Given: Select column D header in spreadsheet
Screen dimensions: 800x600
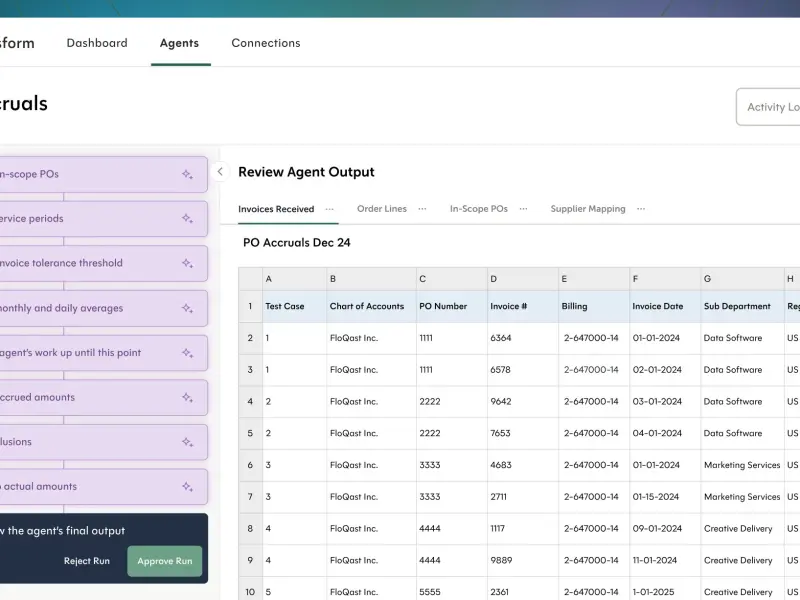Looking at the screenshot, I should [523, 279].
